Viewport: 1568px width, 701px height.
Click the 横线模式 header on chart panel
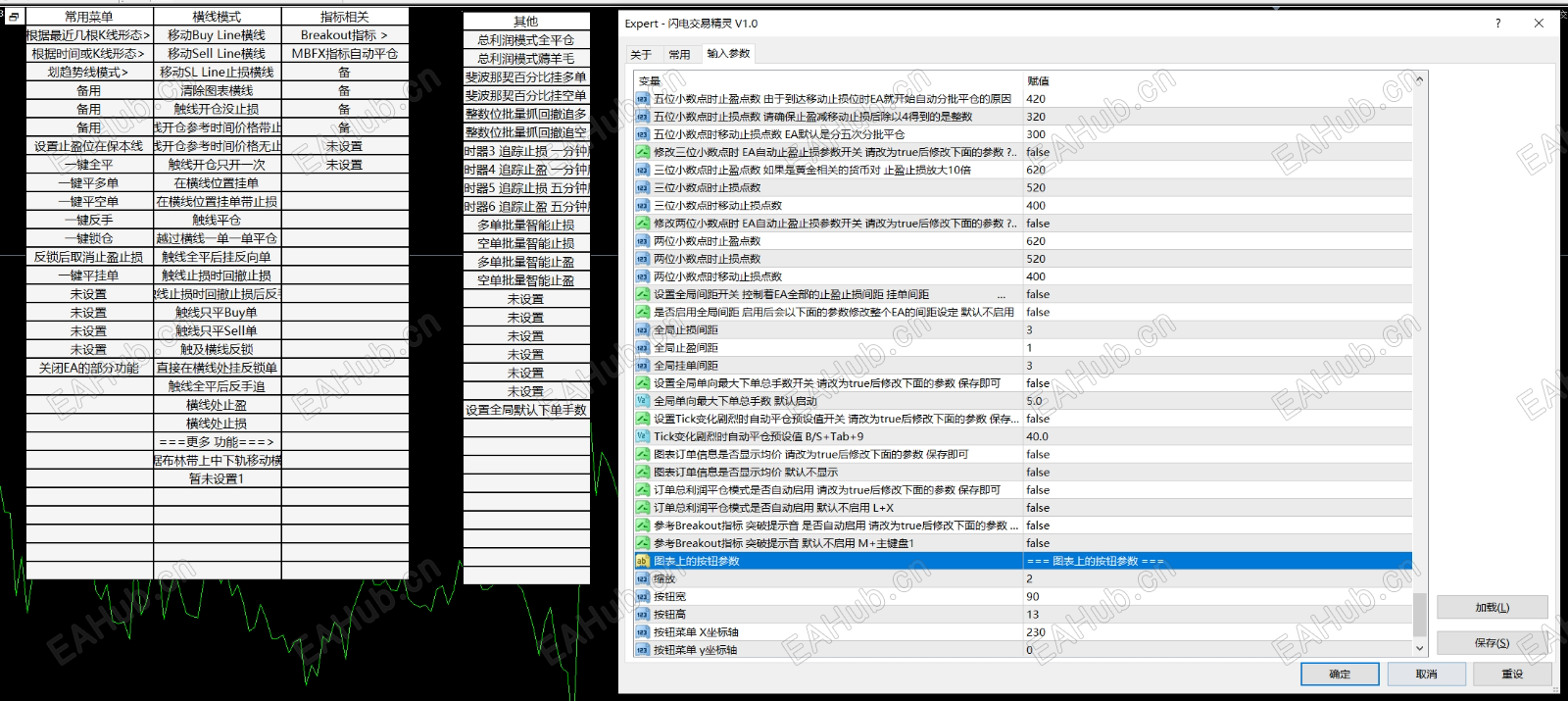pos(217,17)
